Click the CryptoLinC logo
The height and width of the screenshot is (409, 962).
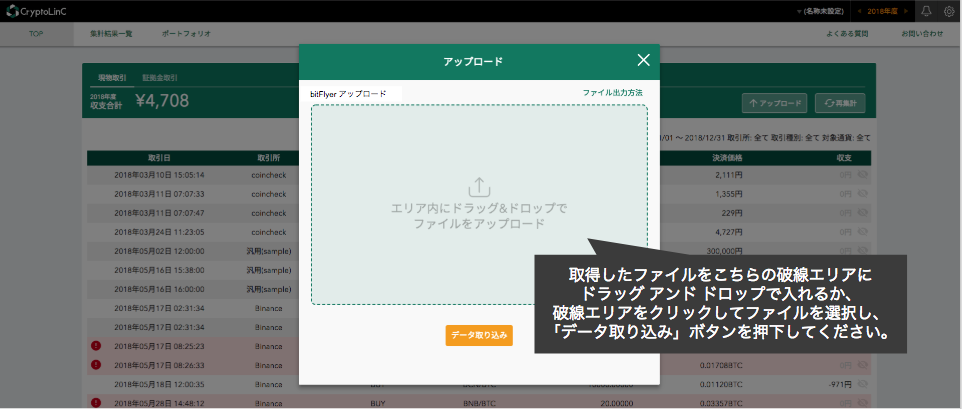(36, 11)
